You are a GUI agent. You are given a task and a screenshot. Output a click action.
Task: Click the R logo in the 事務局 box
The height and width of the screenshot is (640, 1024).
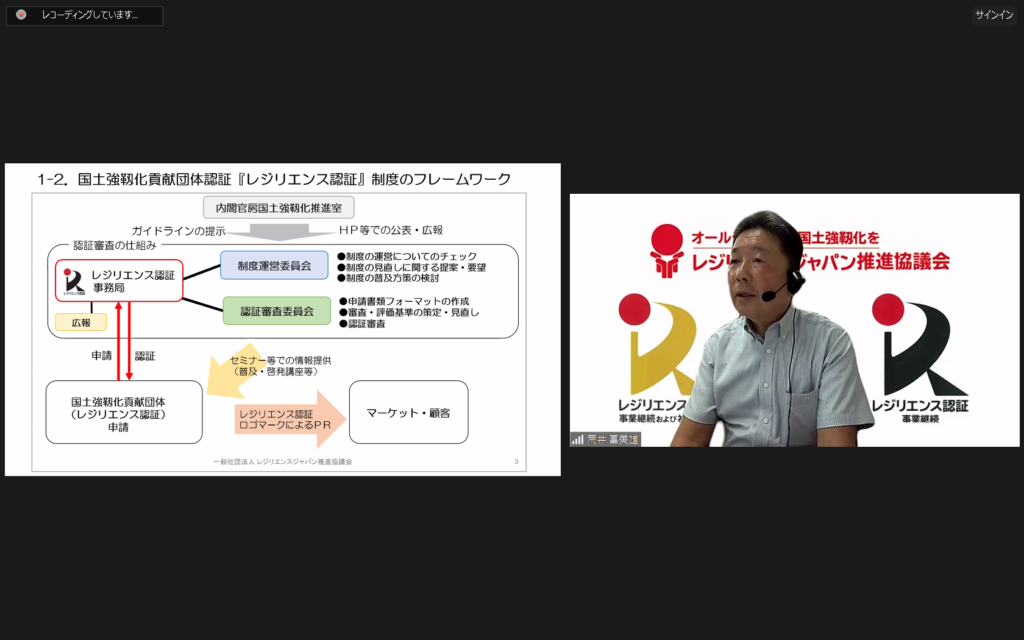74,282
